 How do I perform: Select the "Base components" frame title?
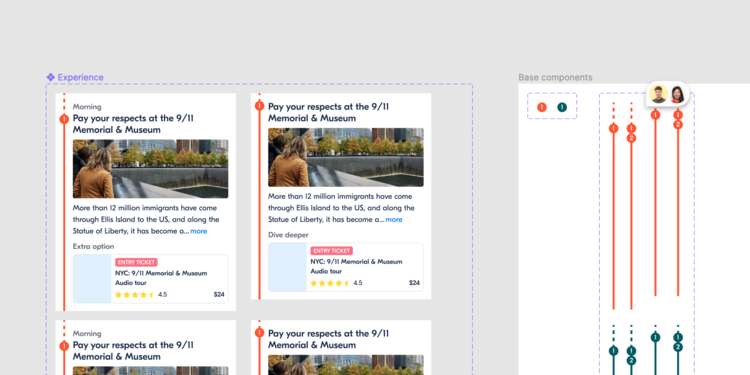[555, 77]
